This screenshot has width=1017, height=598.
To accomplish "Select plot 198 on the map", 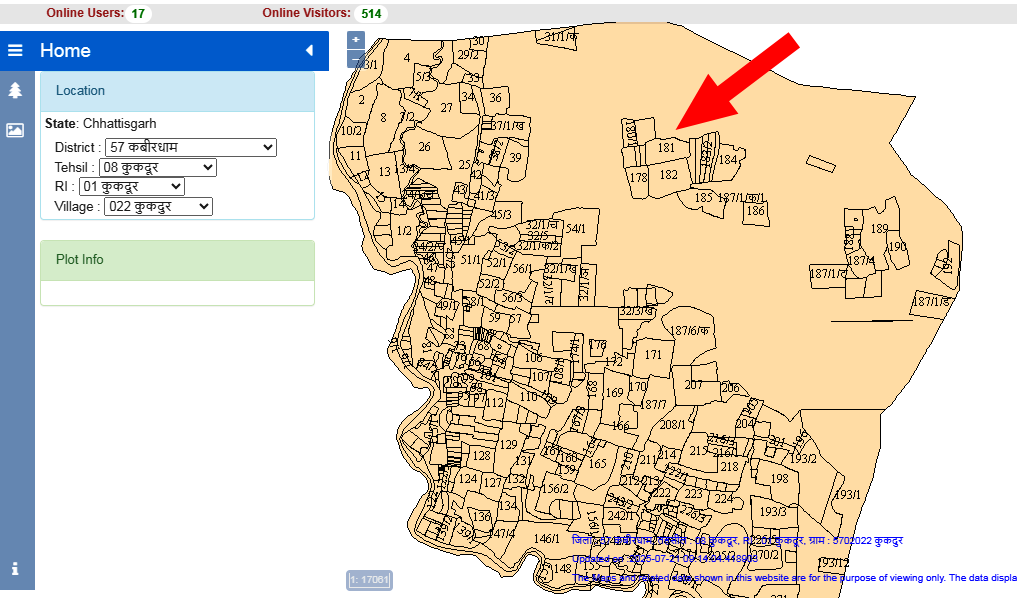I will 779,478.
